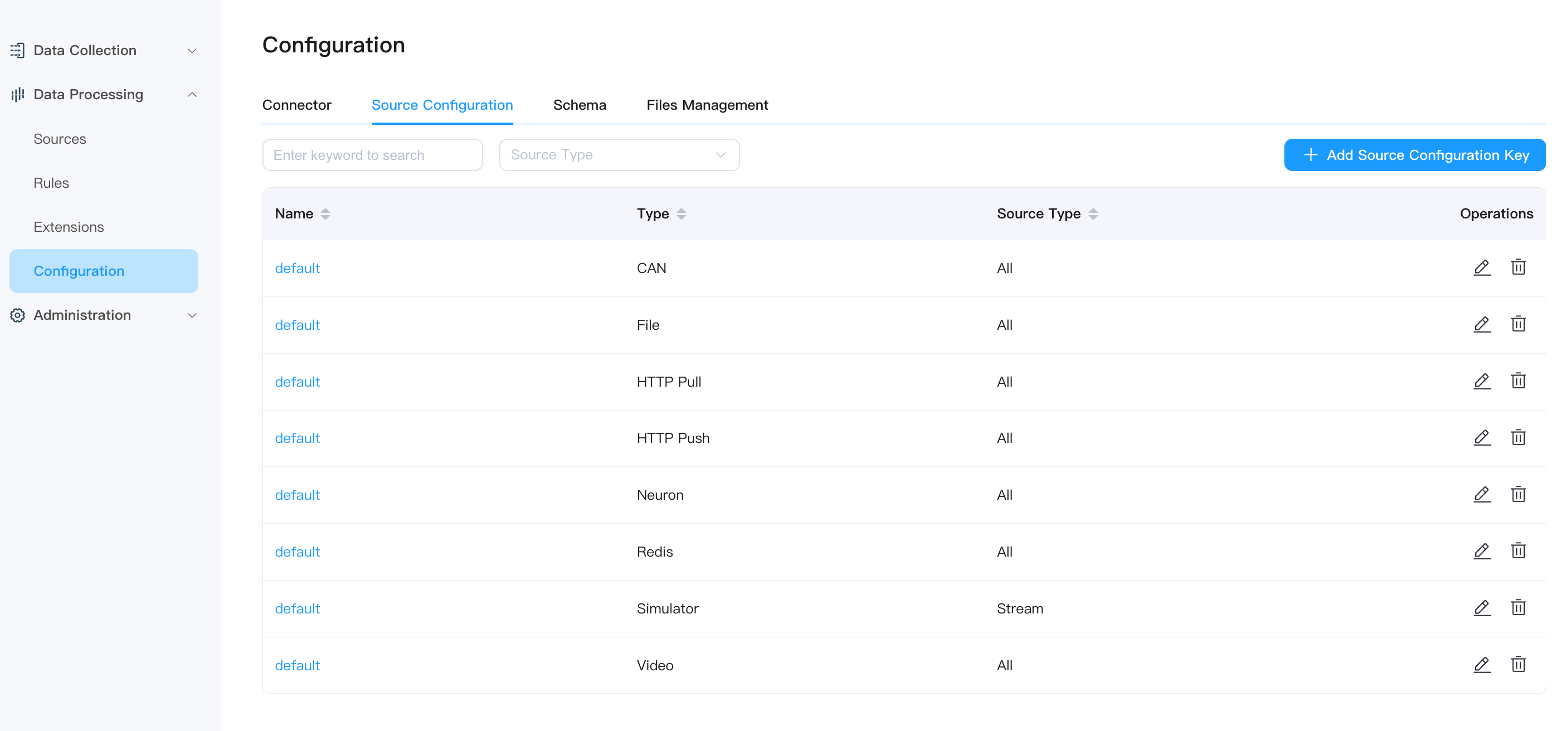Screen dimensions: 1568x731
Task: Edit the CAN default configuration
Action: click(x=1482, y=268)
